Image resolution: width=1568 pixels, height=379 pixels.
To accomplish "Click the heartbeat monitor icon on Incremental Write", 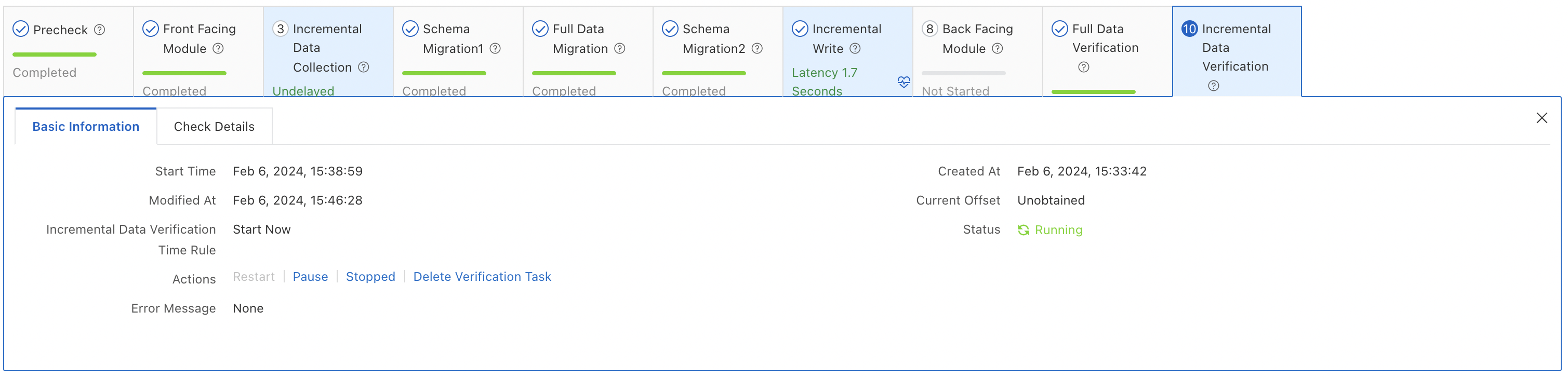I will click(x=903, y=82).
